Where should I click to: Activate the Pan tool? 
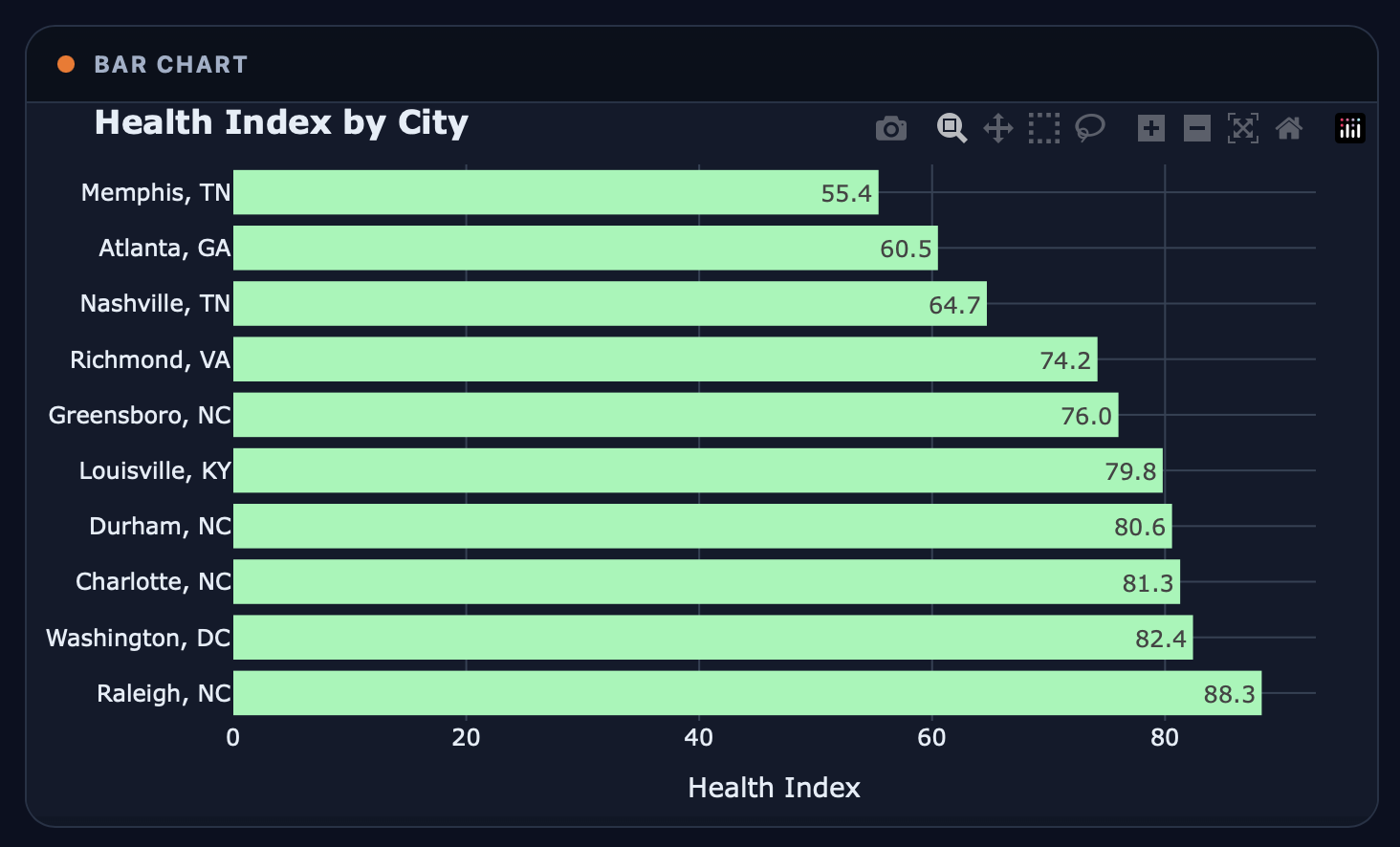[x=998, y=128]
